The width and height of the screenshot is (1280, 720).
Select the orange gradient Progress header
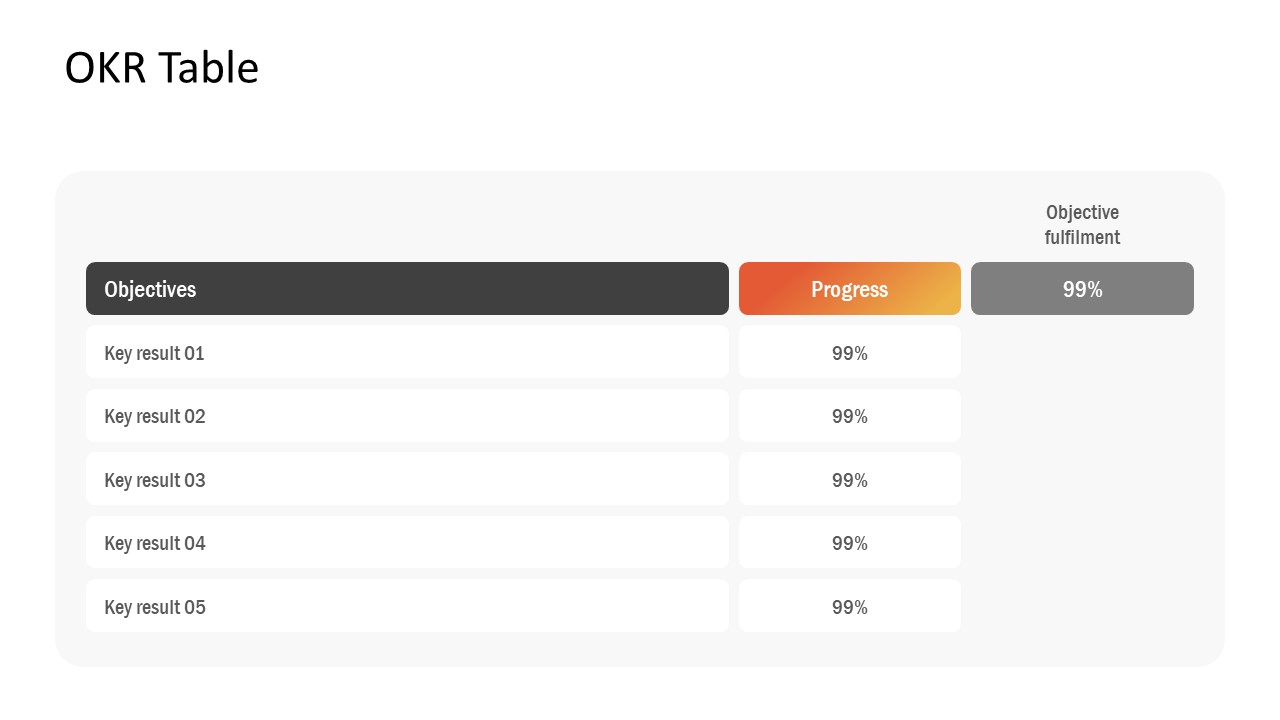(849, 289)
